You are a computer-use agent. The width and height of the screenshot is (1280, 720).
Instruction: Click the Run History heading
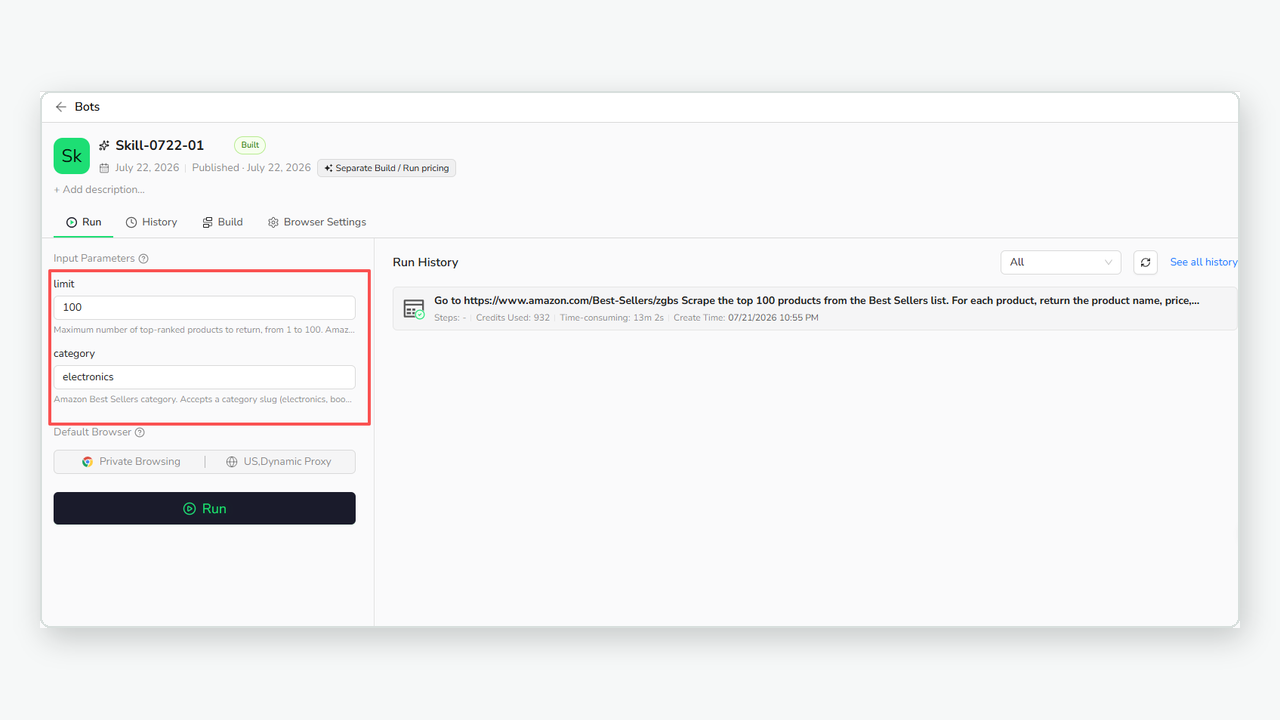point(426,262)
